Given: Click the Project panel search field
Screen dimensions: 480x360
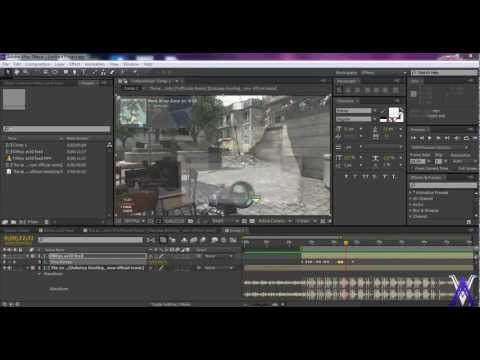Looking at the screenshot, I should point(56,129).
